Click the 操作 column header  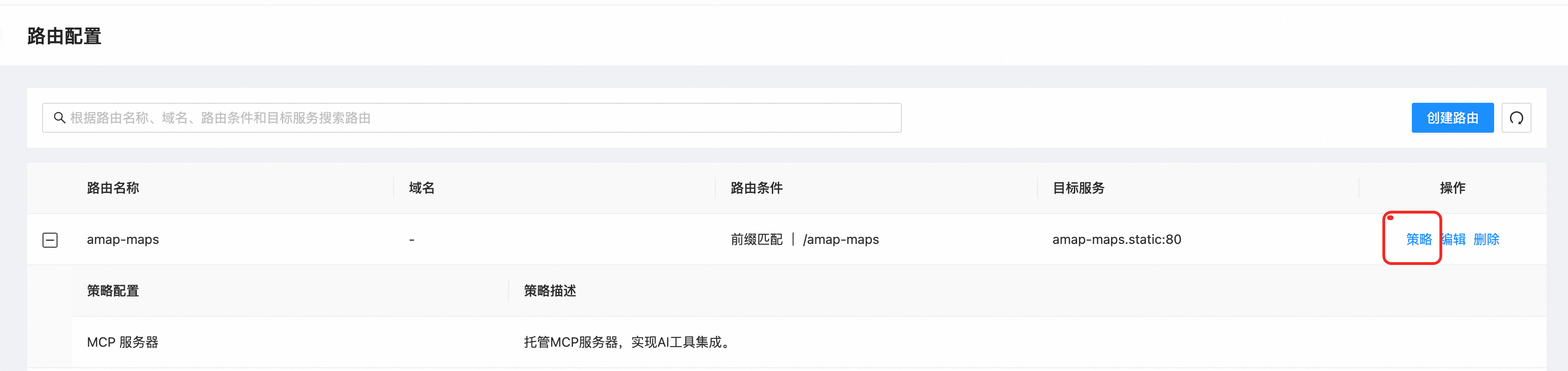pos(1452,188)
